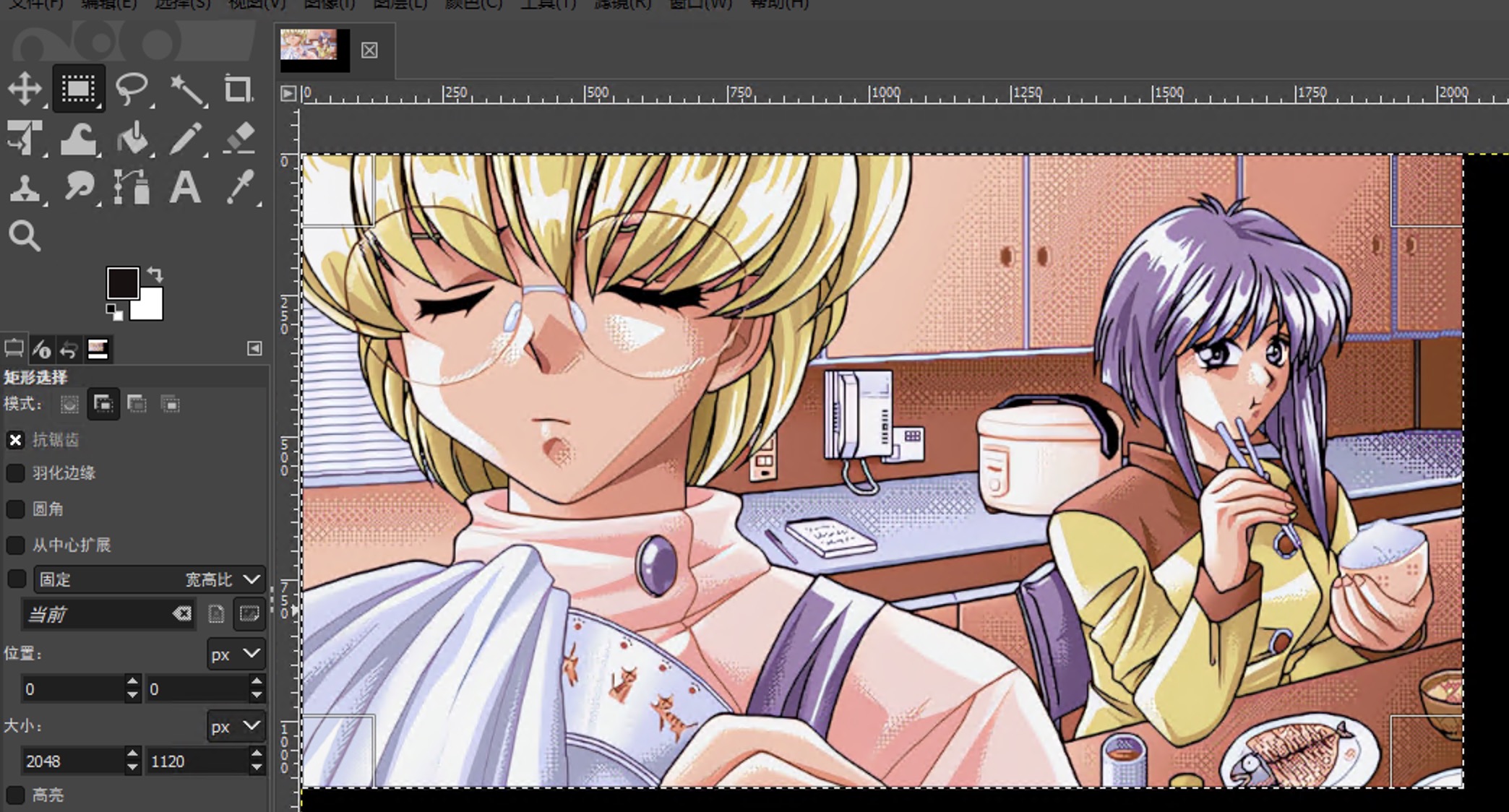Open the position unit px dropdown
Screen dimensions: 1509x812
coord(236,655)
